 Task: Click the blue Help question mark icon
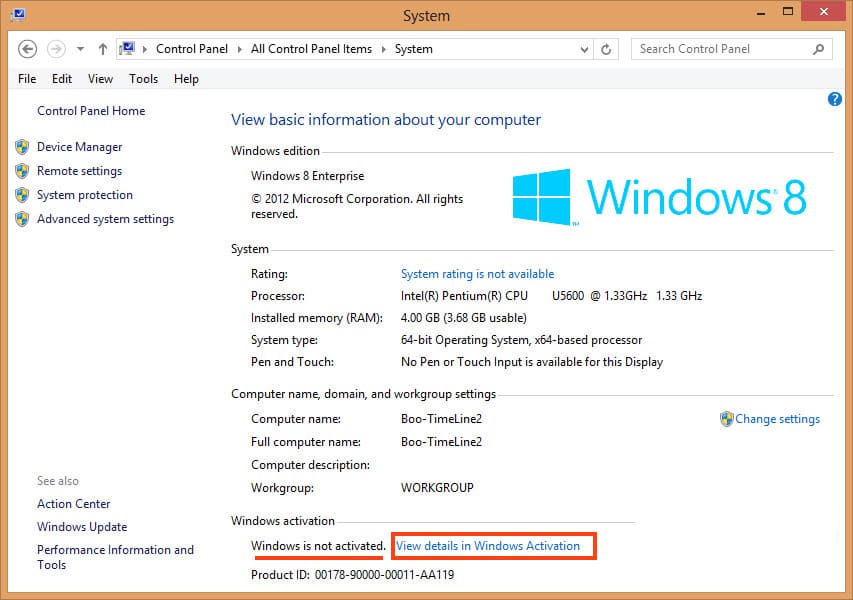tap(835, 99)
